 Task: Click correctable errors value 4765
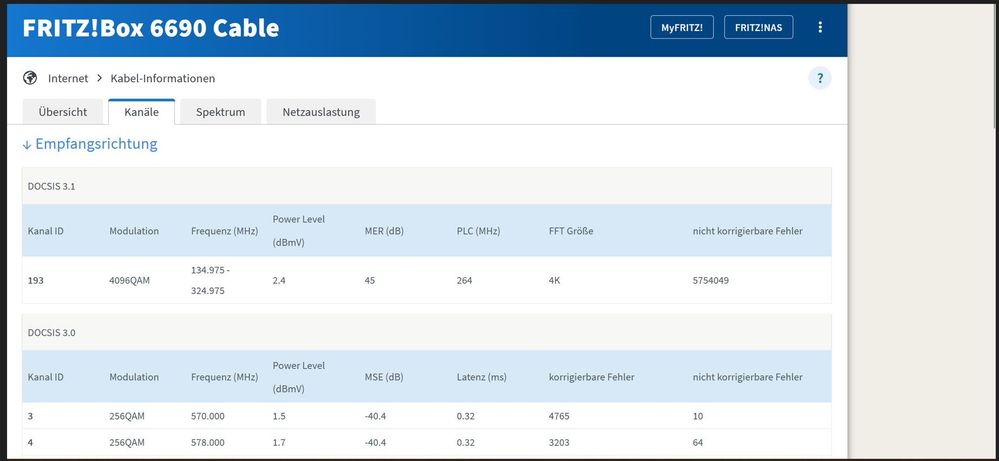(559, 416)
